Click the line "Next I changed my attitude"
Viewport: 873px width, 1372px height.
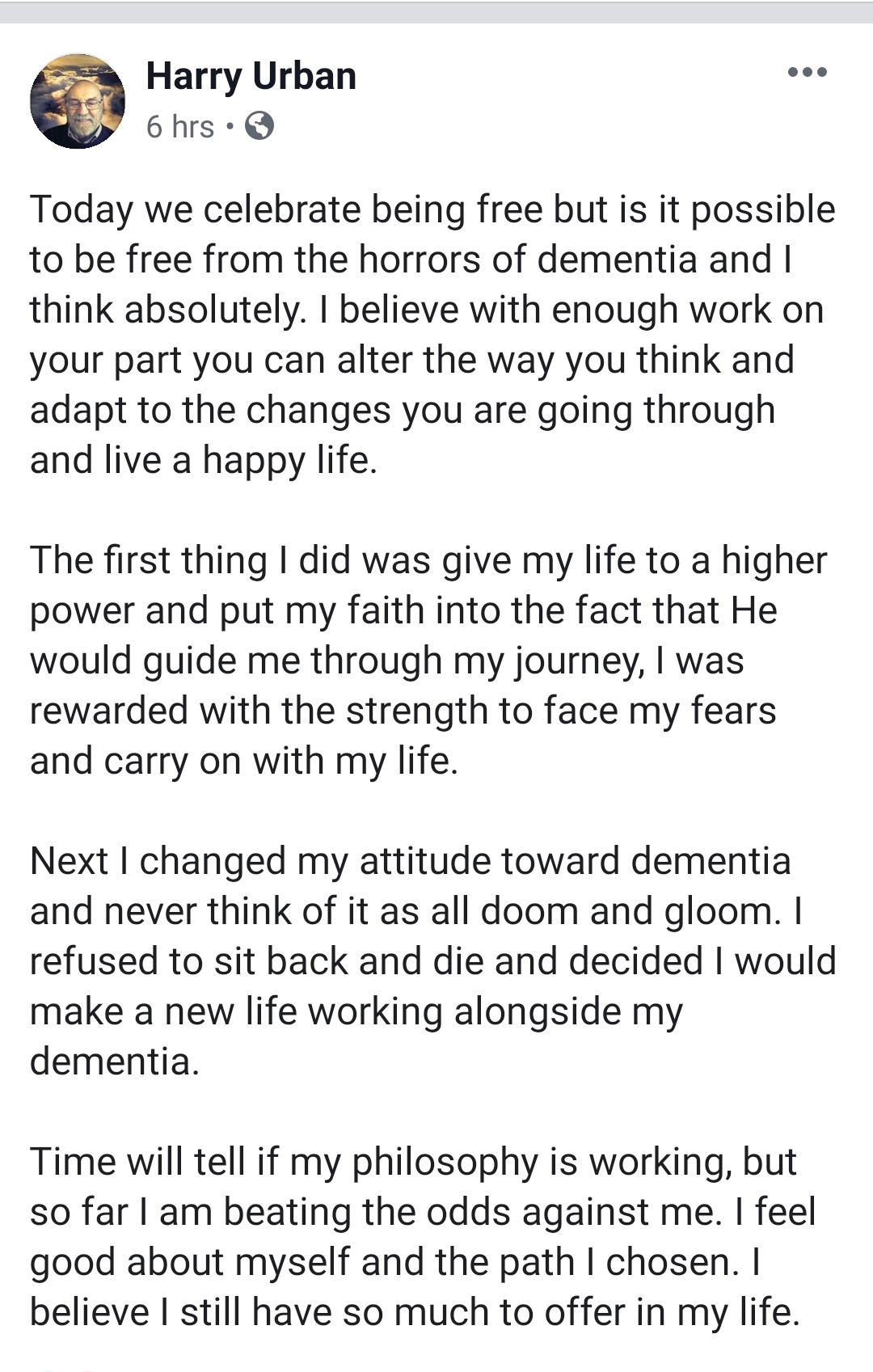pyautogui.click(x=410, y=861)
